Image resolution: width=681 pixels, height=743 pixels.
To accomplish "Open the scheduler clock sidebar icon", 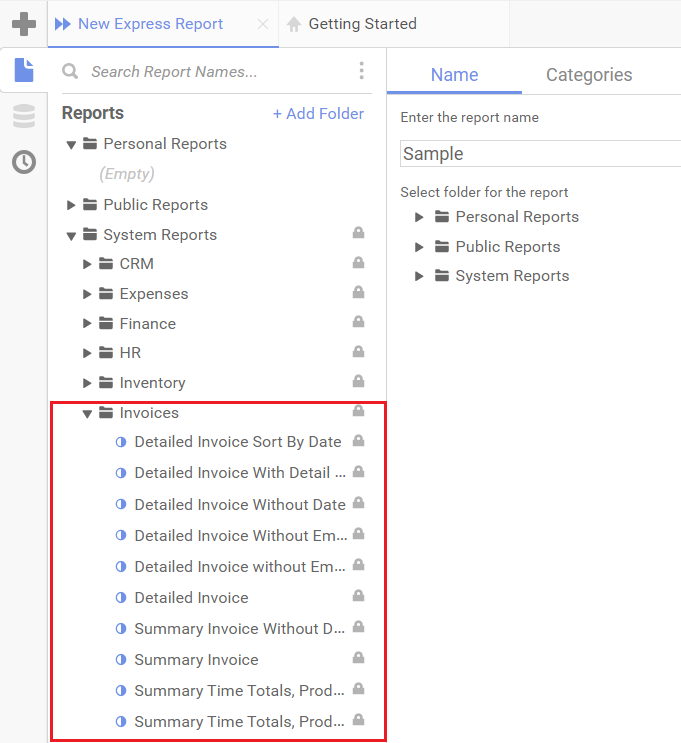I will (x=24, y=162).
